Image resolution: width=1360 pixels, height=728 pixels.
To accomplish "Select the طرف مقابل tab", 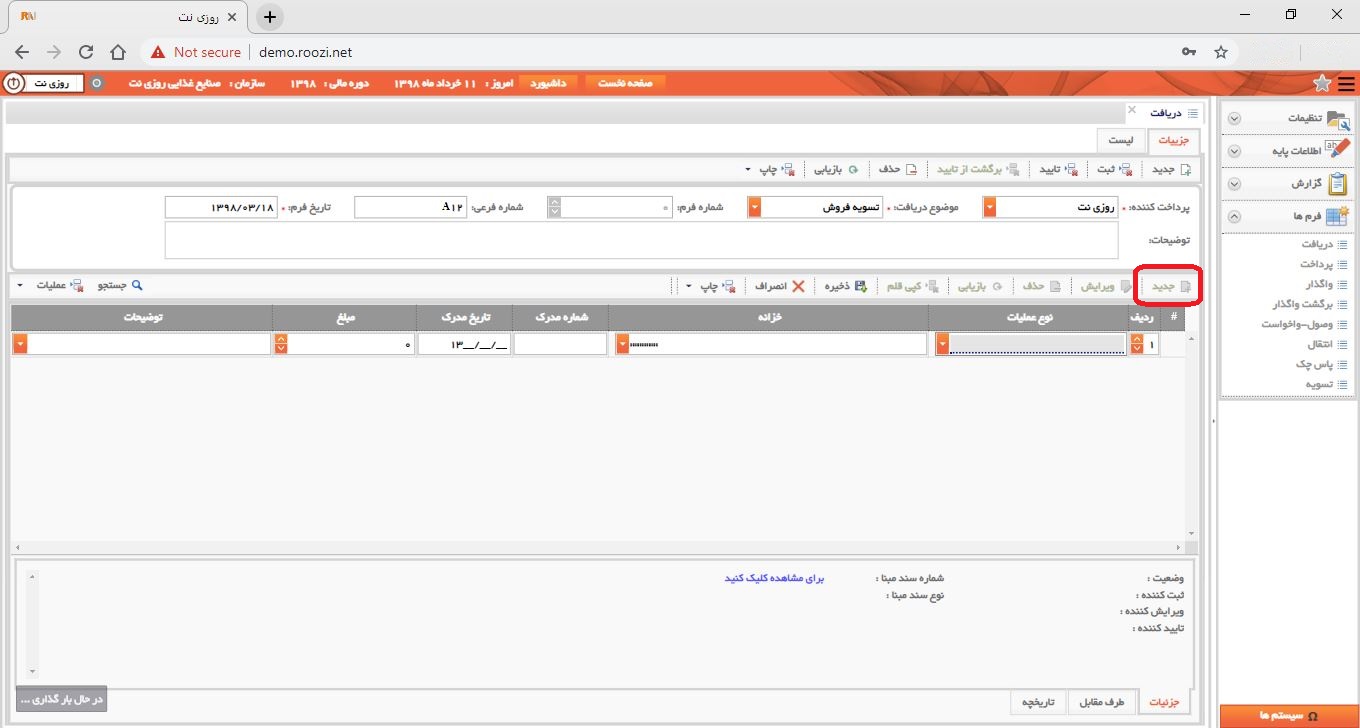I will click(1104, 702).
